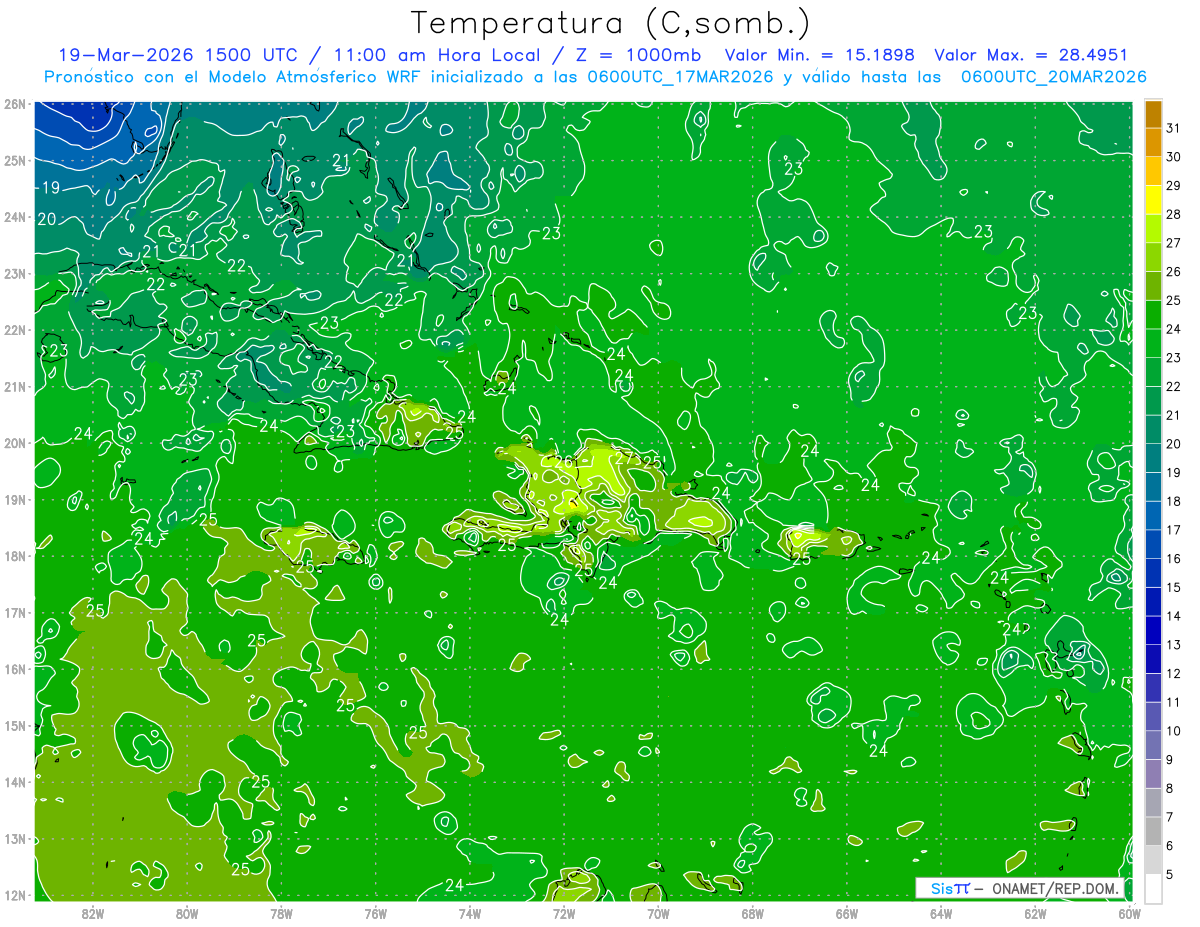The width and height of the screenshot is (1200, 927).
Task: Click the gray color band between 6 and 7
Action: pos(1153,832)
